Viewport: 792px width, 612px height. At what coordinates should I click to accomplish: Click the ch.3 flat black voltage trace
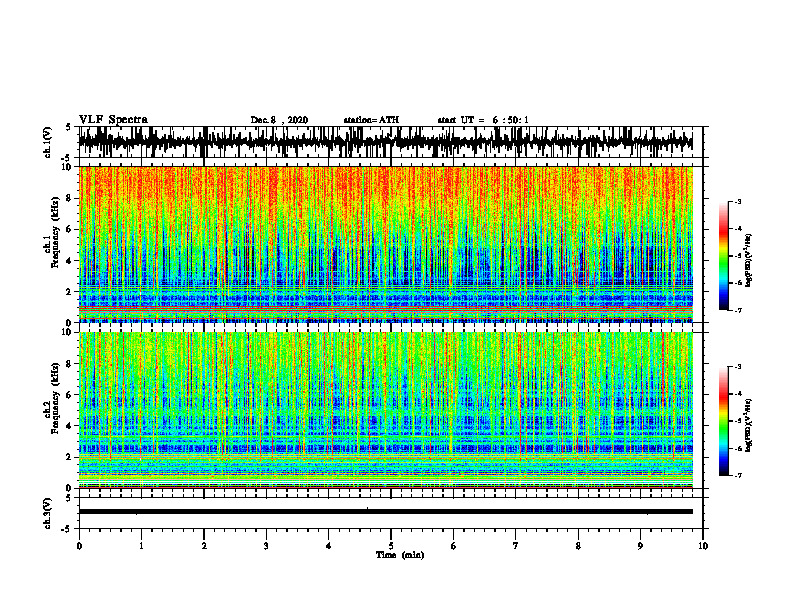pyautogui.click(x=385, y=512)
